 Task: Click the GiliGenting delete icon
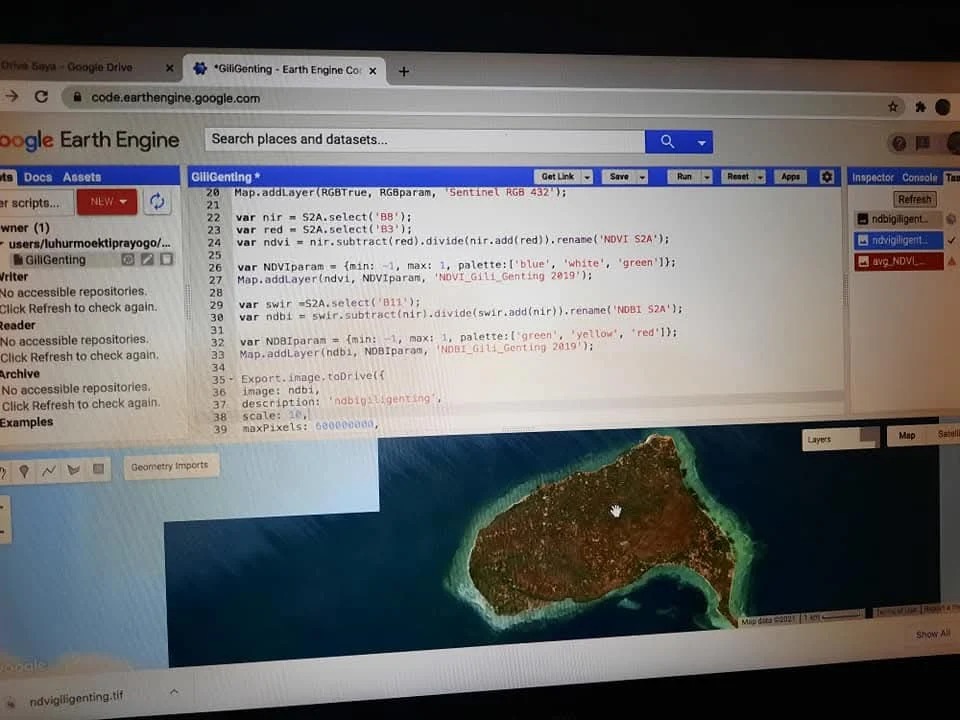(167, 260)
